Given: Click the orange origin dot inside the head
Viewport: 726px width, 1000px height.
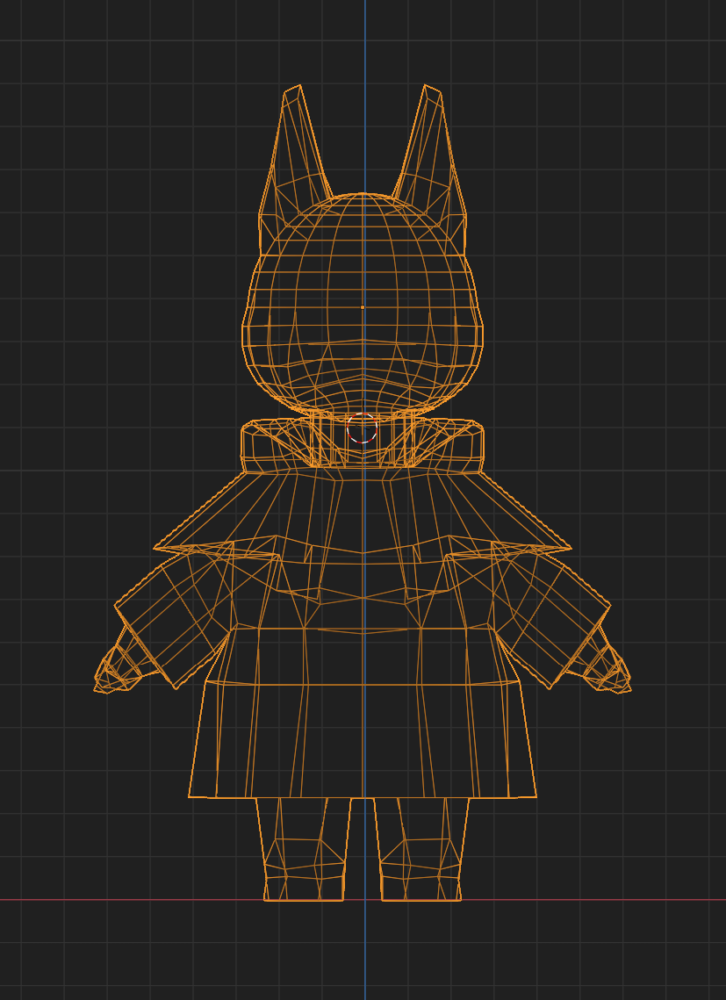Looking at the screenshot, I should (x=362, y=307).
